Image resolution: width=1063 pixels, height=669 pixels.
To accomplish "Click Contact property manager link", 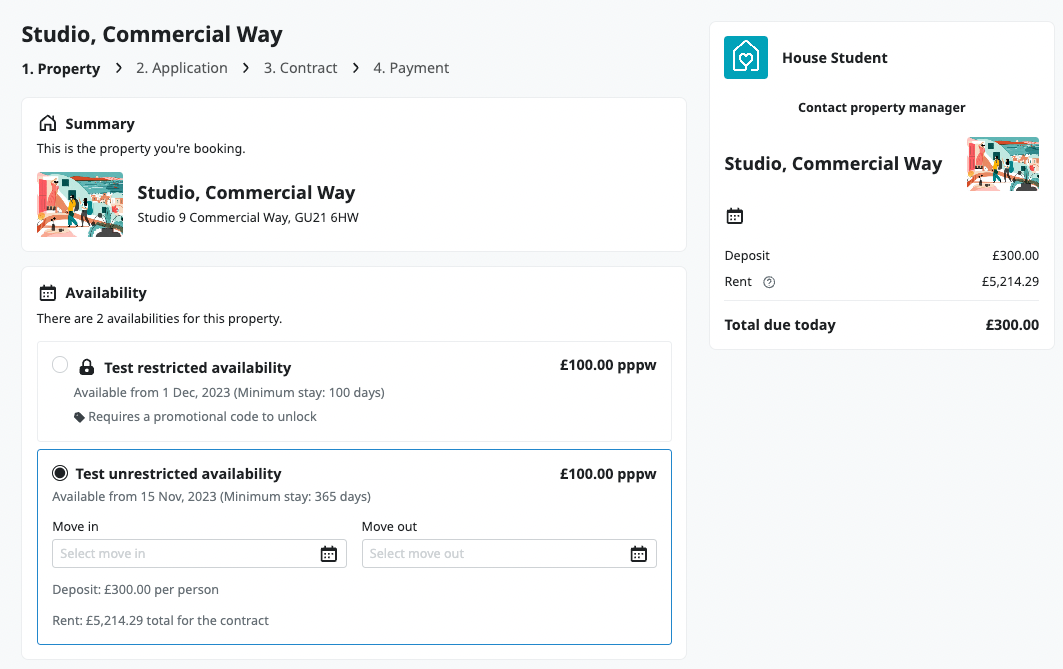I will coord(881,108).
